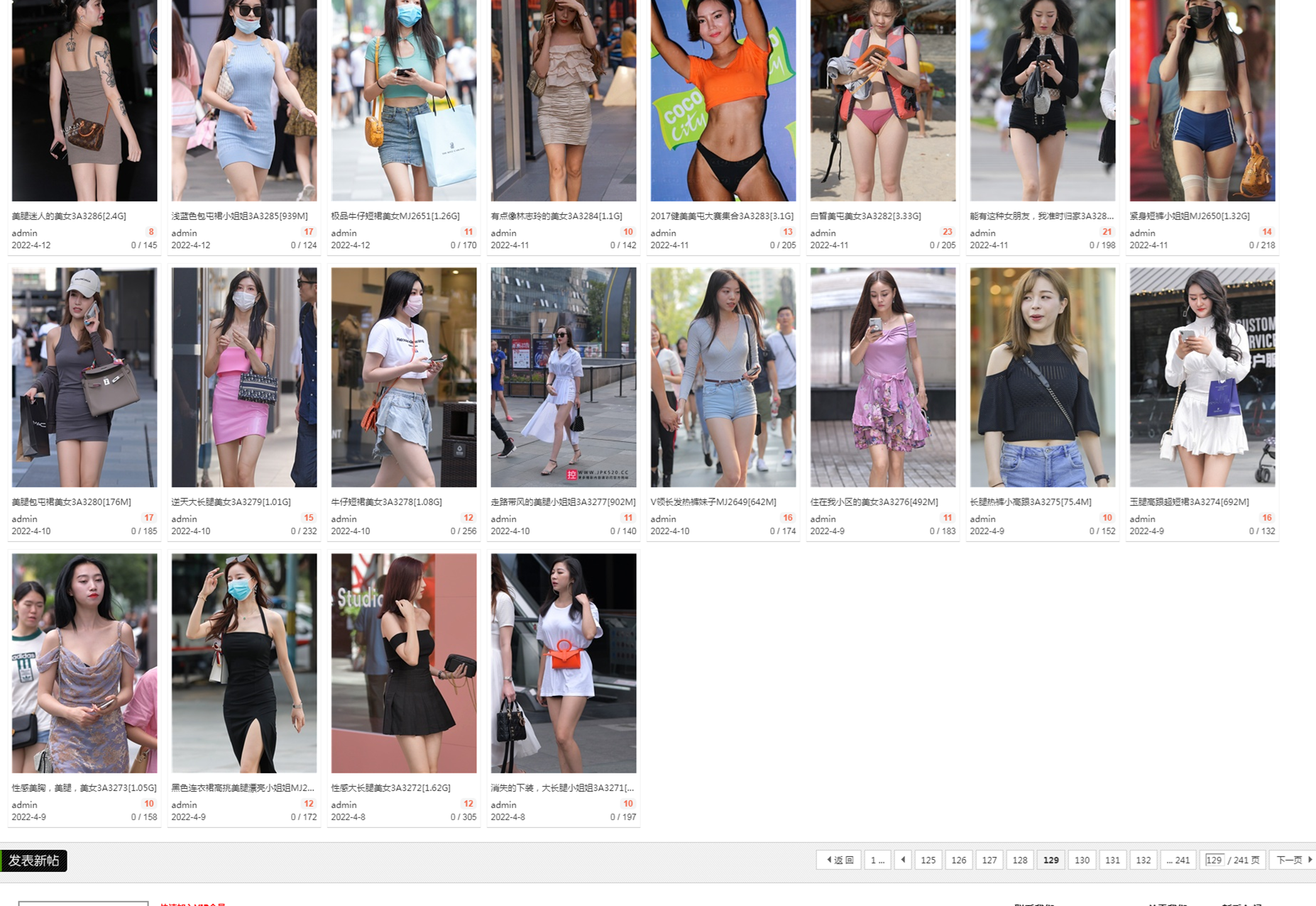Viewport: 1316px width, 906px height.
Task: Go to page 125
Action: [928, 860]
